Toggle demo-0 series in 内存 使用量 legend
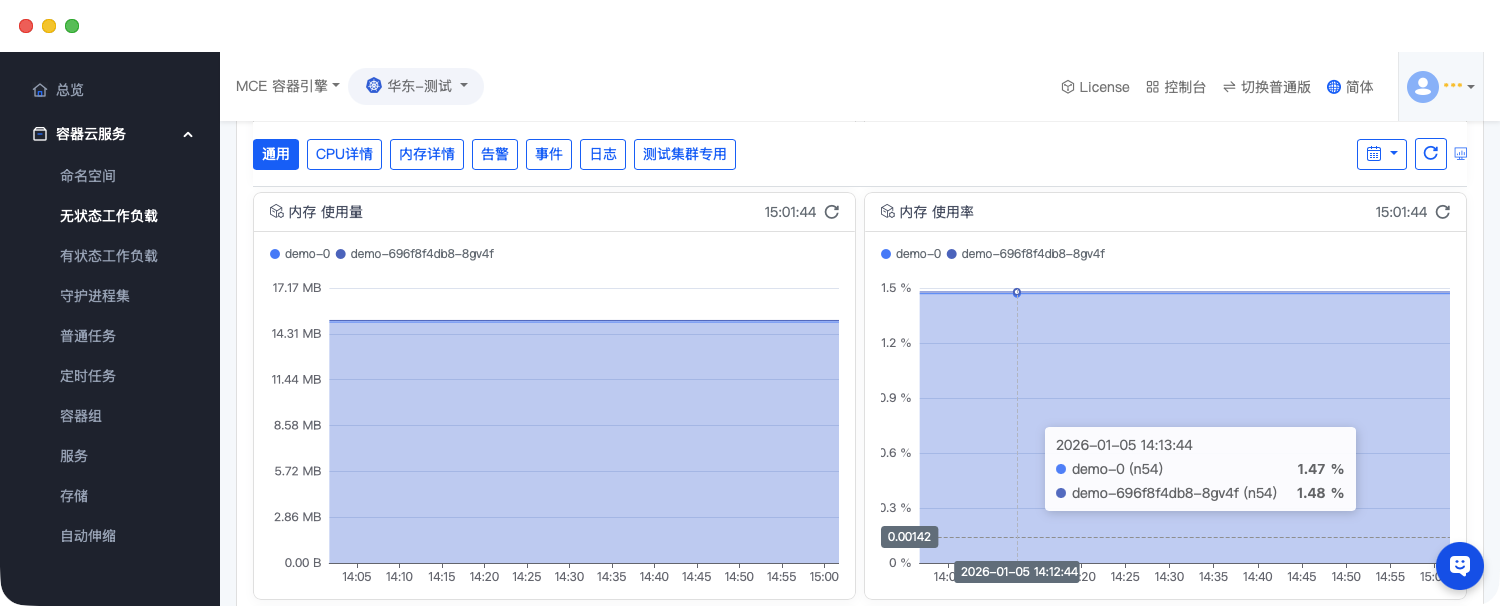This screenshot has width=1500, height=606. point(300,254)
